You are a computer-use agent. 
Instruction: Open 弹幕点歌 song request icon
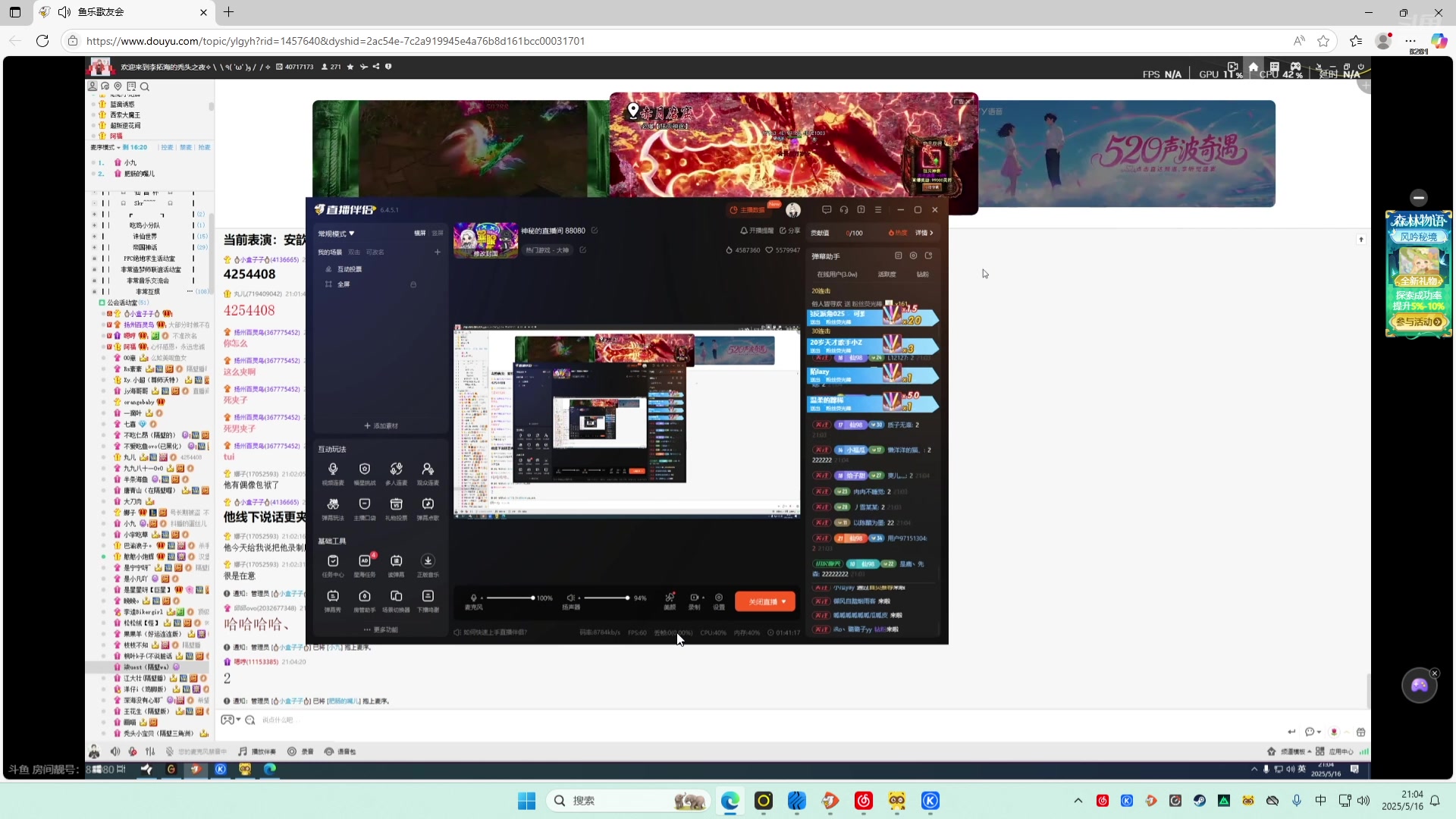428,504
